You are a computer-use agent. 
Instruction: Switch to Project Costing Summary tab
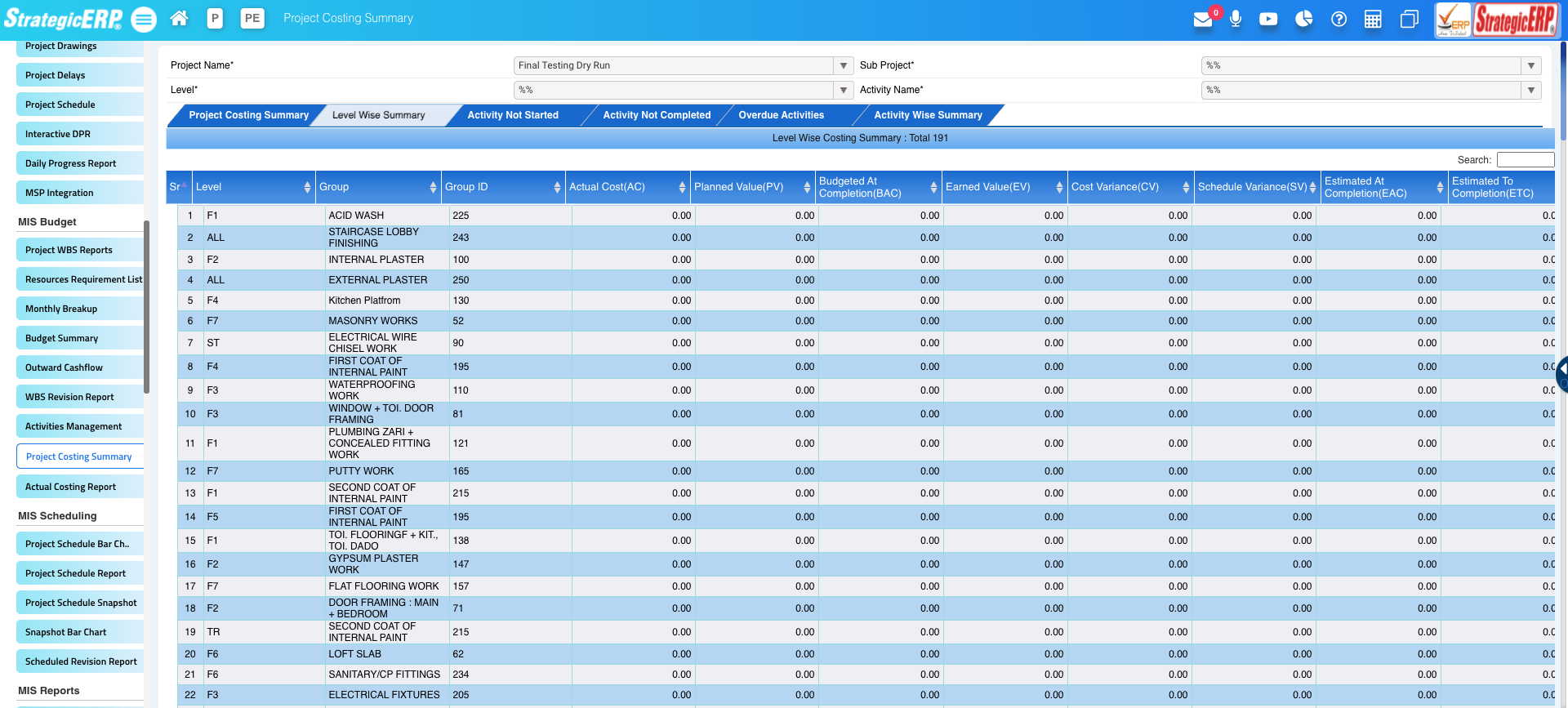248,115
